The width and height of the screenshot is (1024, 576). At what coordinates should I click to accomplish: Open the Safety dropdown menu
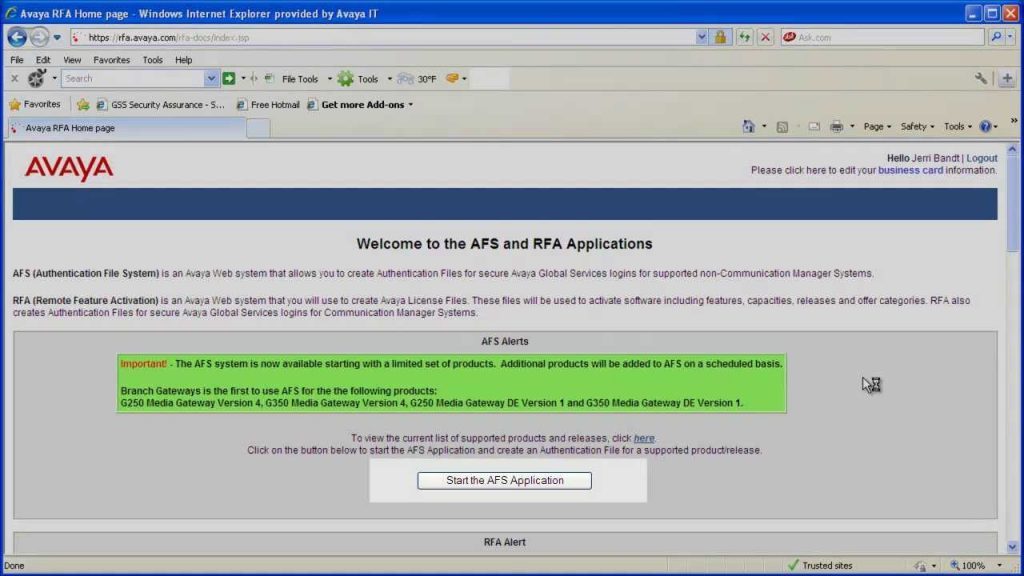pos(917,127)
